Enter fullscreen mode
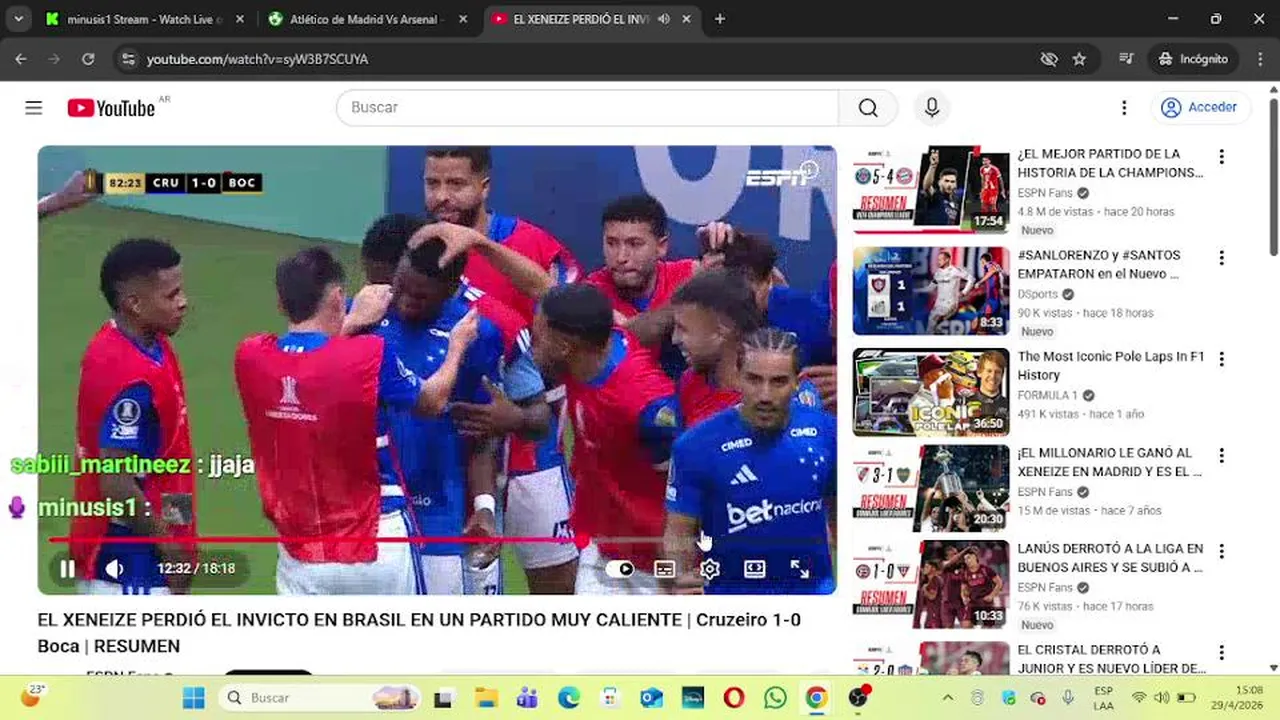The width and height of the screenshot is (1280, 720). click(x=800, y=569)
